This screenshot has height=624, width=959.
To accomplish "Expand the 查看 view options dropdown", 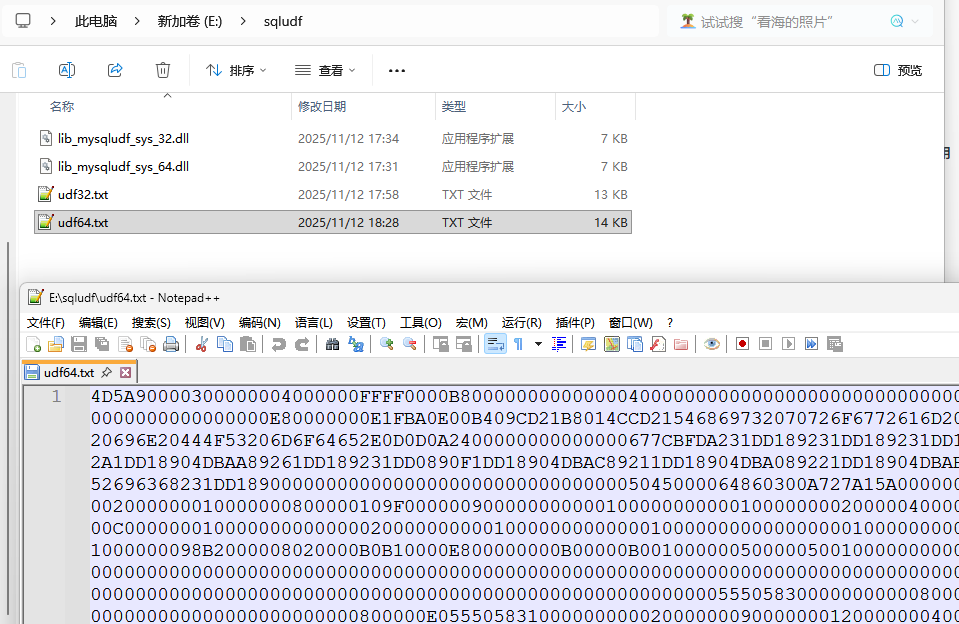I will [x=324, y=70].
